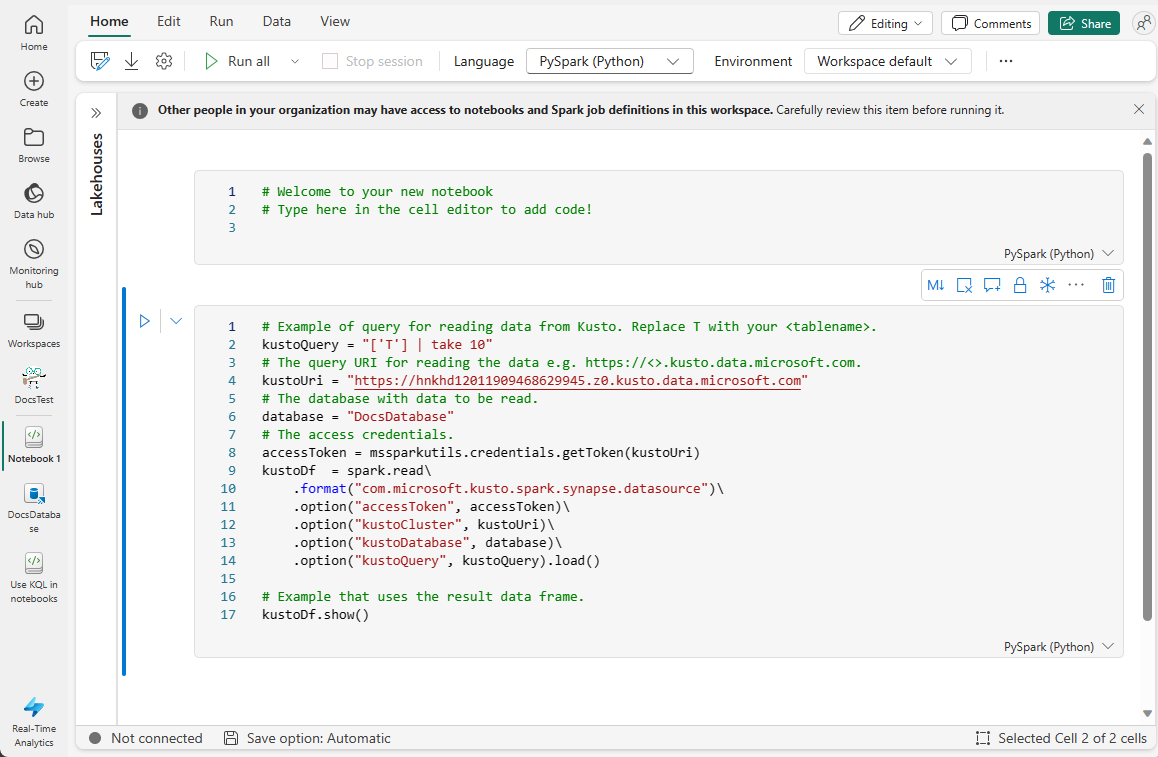Click the kustoDf.show() code line
This screenshot has width=1158, height=757.
(x=315, y=615)
